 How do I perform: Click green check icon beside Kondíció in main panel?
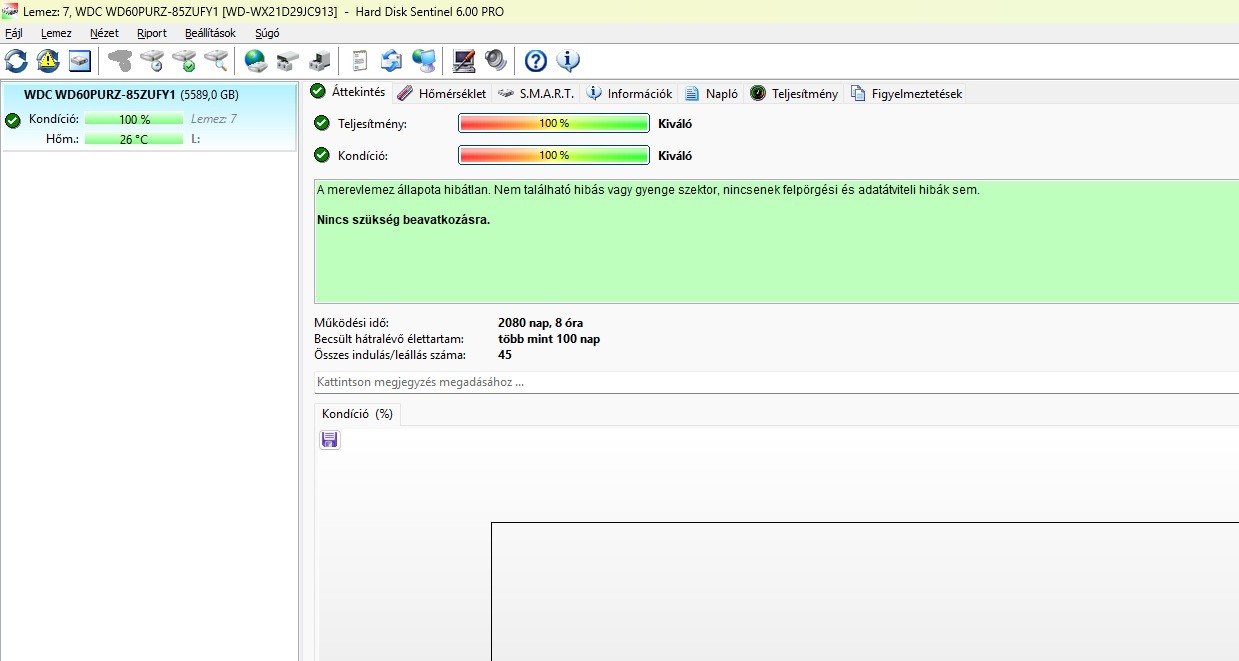click(x=322, y=155)
